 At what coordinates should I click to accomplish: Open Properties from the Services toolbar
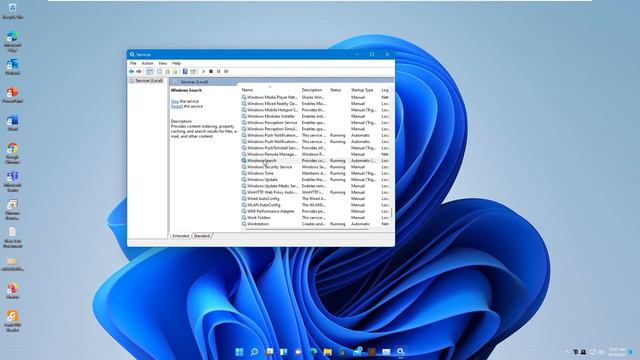(160, 71)
